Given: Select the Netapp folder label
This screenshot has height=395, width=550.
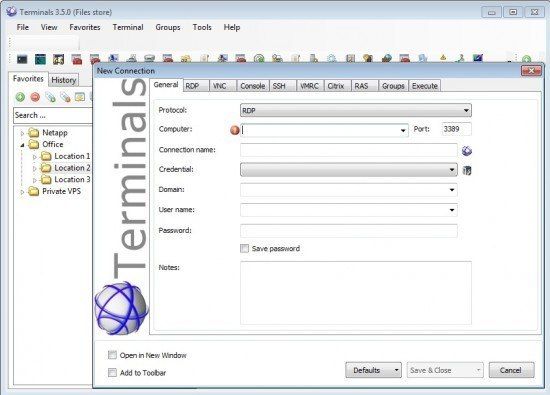Looking at the screenshot, I should (x=55, y=133).
